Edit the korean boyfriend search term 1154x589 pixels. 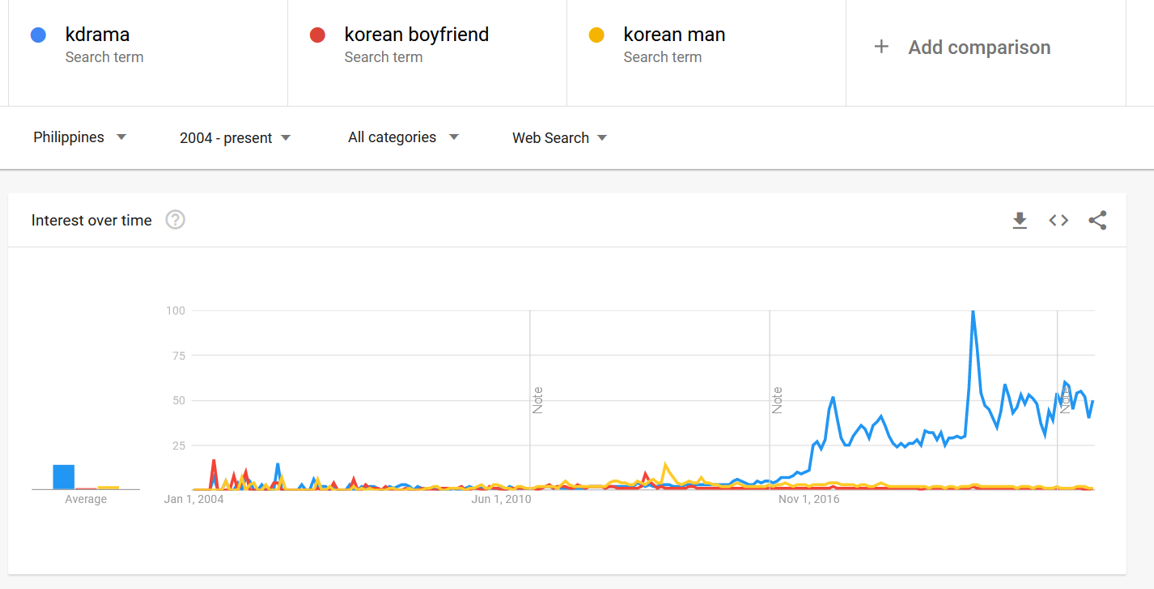pos(417,35)
